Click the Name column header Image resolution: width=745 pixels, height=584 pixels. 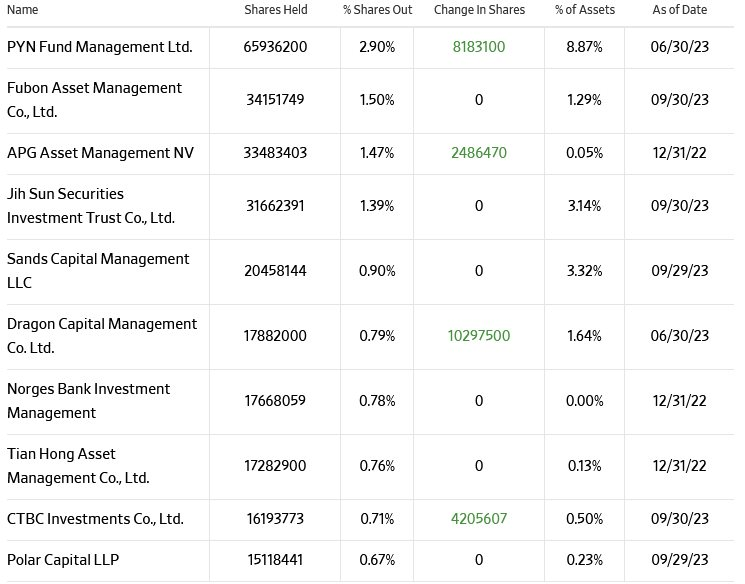pyautogui.click(x=22, y=10)
